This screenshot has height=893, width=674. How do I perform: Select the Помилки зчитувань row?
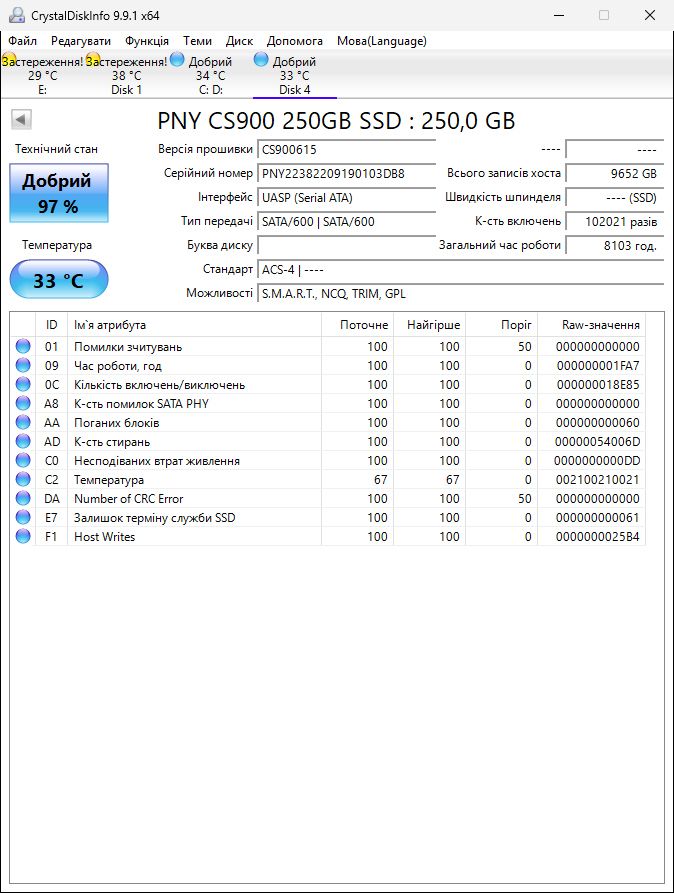pyautogui.click(x=328, y=346)
